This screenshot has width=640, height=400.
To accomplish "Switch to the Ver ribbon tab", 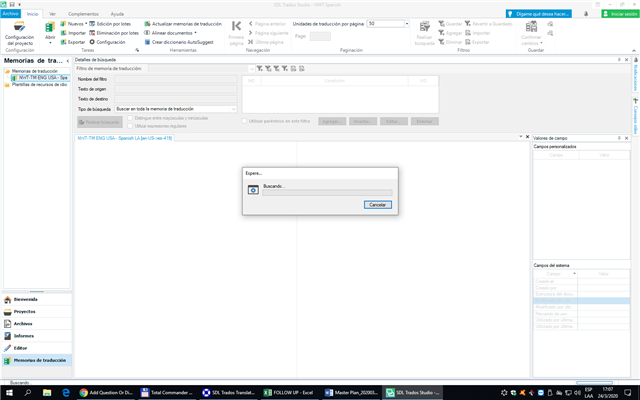I will click(x=52, y=14).
